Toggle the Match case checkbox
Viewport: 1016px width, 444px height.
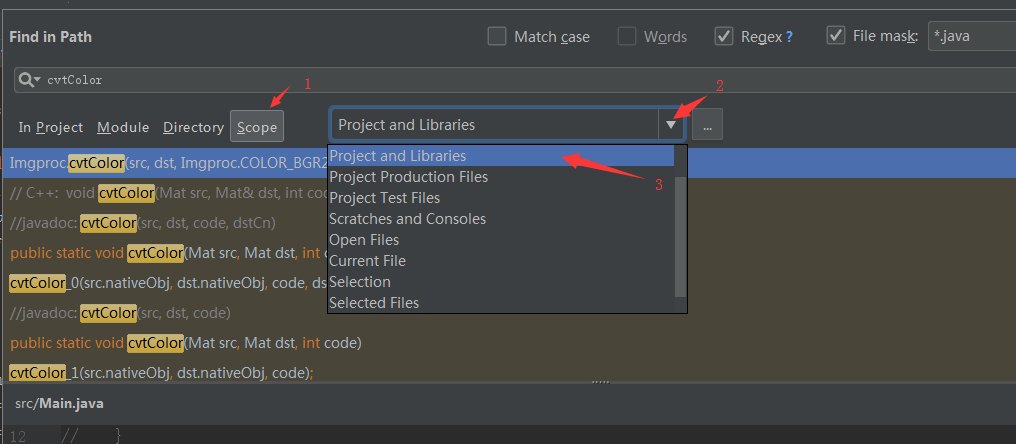point(497,36)
